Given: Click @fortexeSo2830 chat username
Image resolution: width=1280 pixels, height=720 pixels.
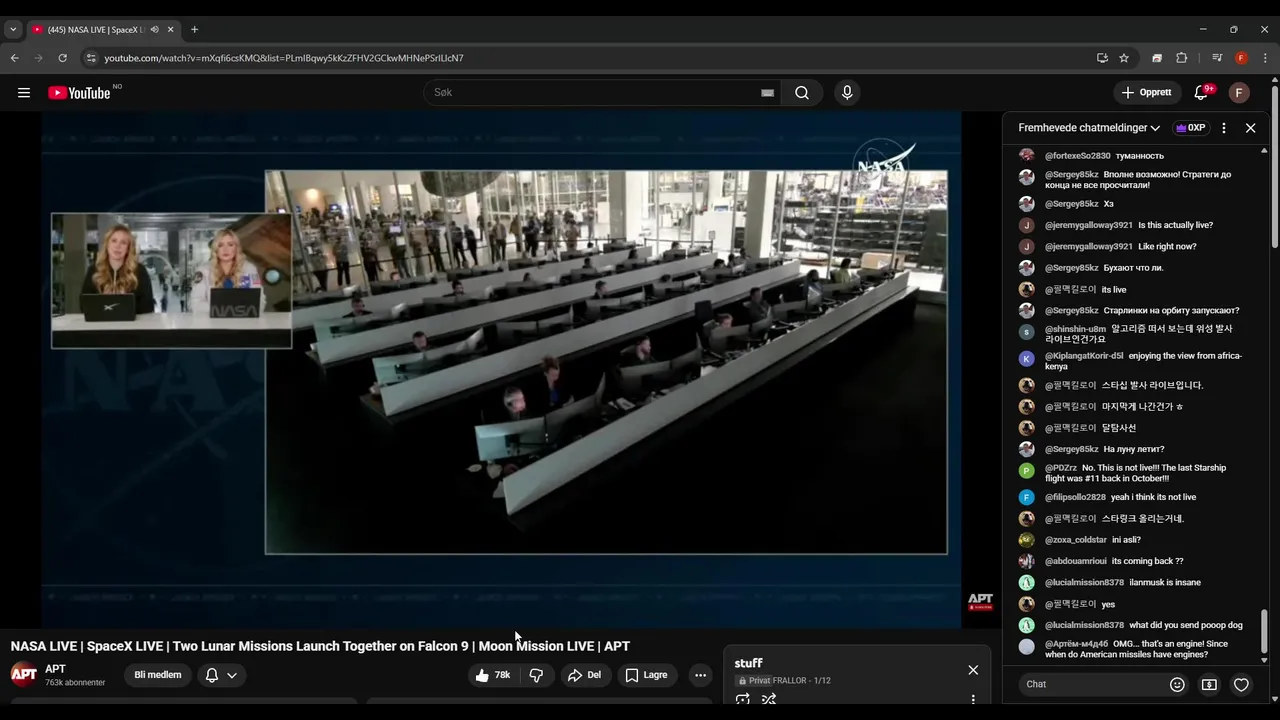Looking at the screenshot, I should click(1077, 156).
